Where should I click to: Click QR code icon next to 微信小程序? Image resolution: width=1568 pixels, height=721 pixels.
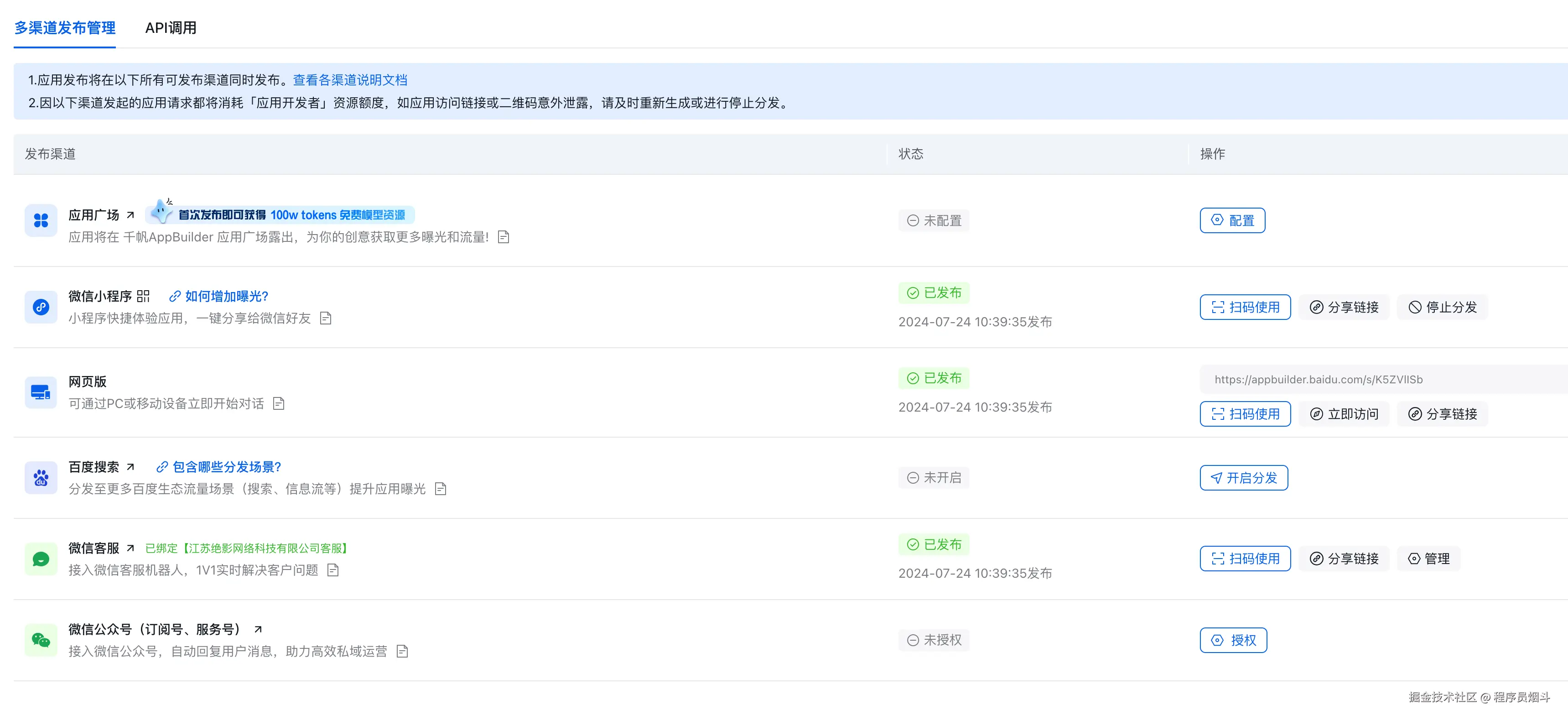coord(143,296)
